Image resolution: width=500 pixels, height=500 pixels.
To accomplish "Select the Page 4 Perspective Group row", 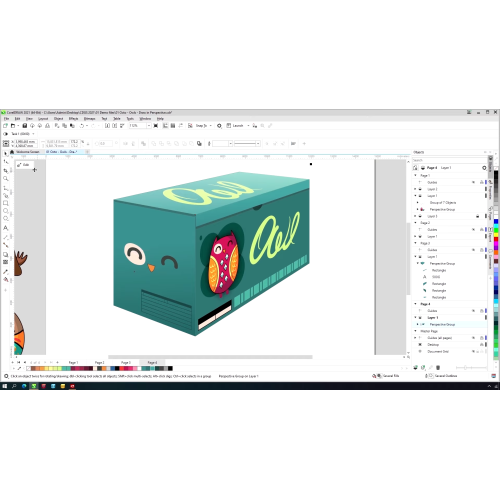I will pos(450,324).
